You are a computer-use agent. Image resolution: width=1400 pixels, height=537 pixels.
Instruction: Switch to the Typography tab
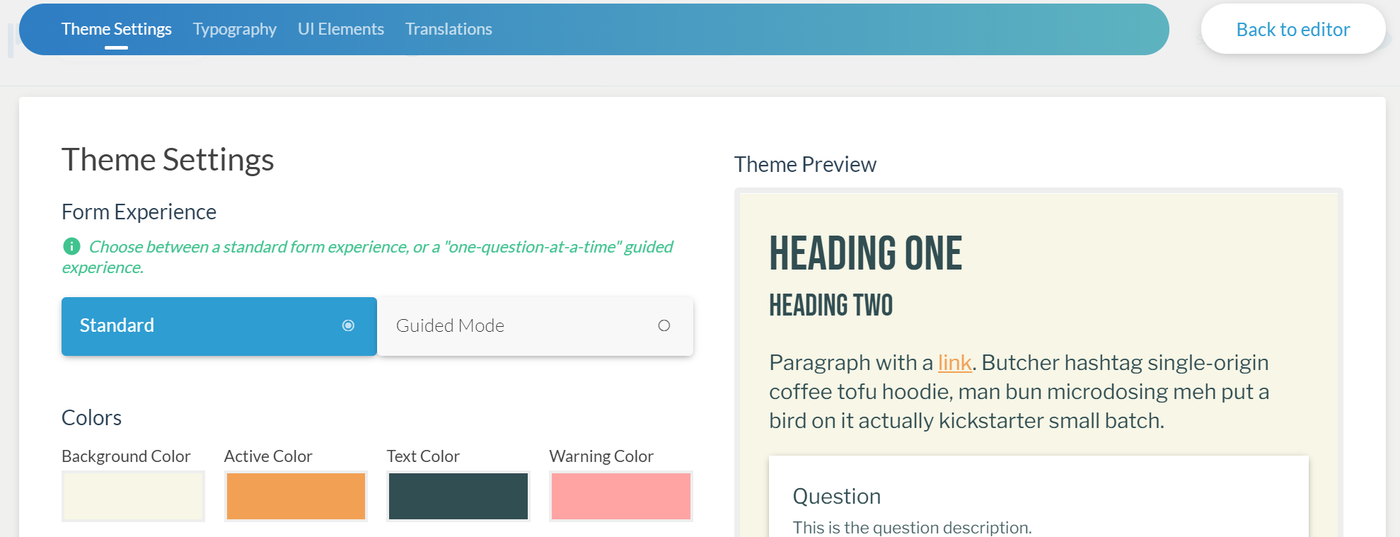235,29
